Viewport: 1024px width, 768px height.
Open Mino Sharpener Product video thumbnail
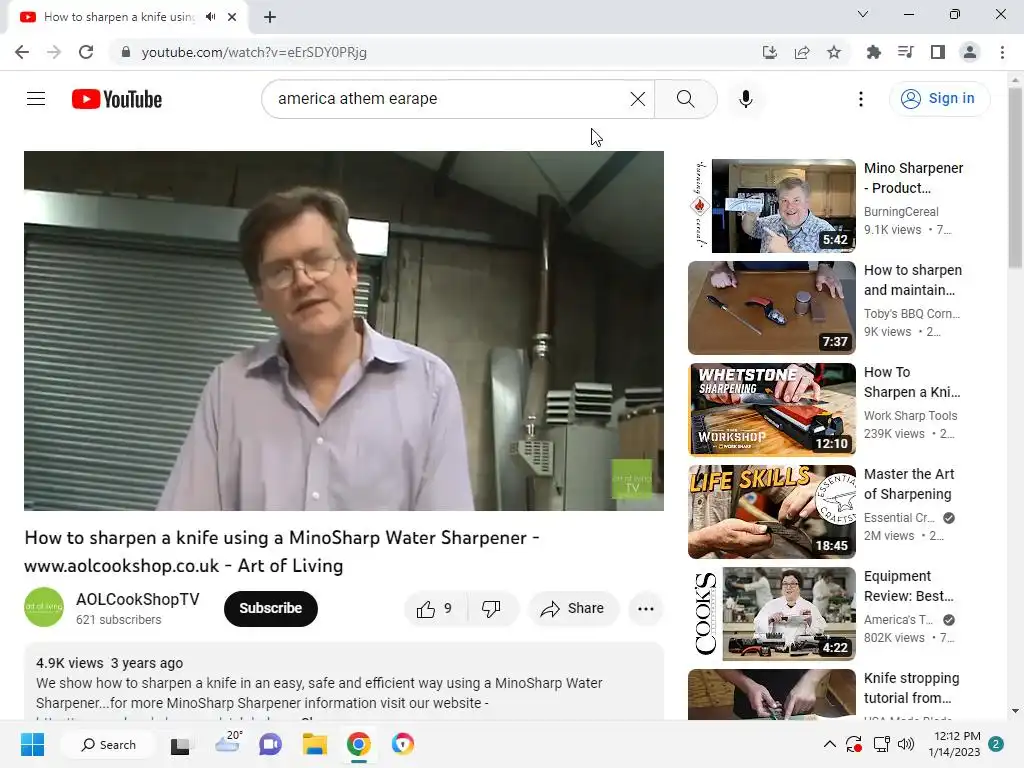click(x=772, y=206)
